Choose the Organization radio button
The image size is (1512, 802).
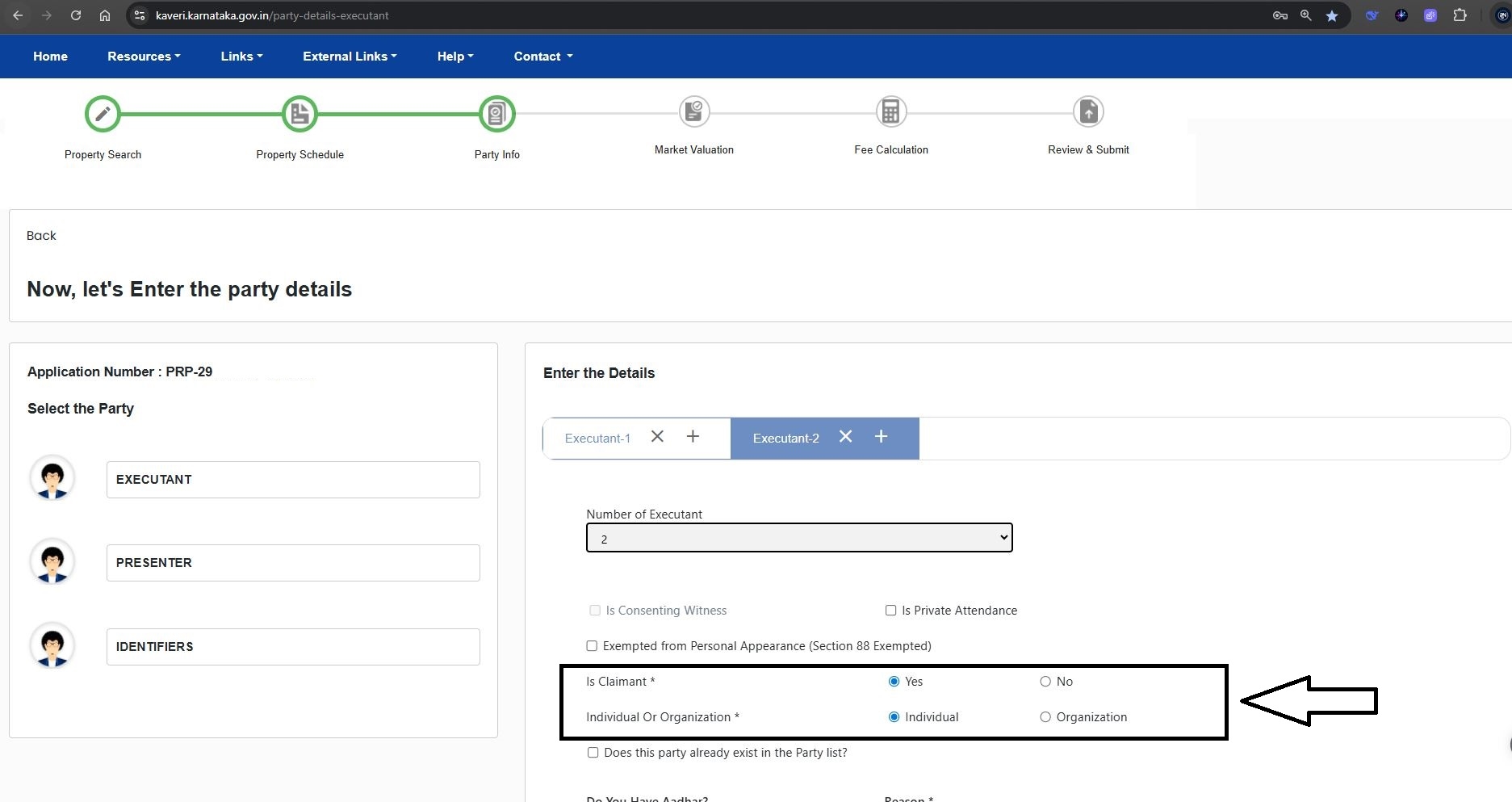tap(1045, 717)
